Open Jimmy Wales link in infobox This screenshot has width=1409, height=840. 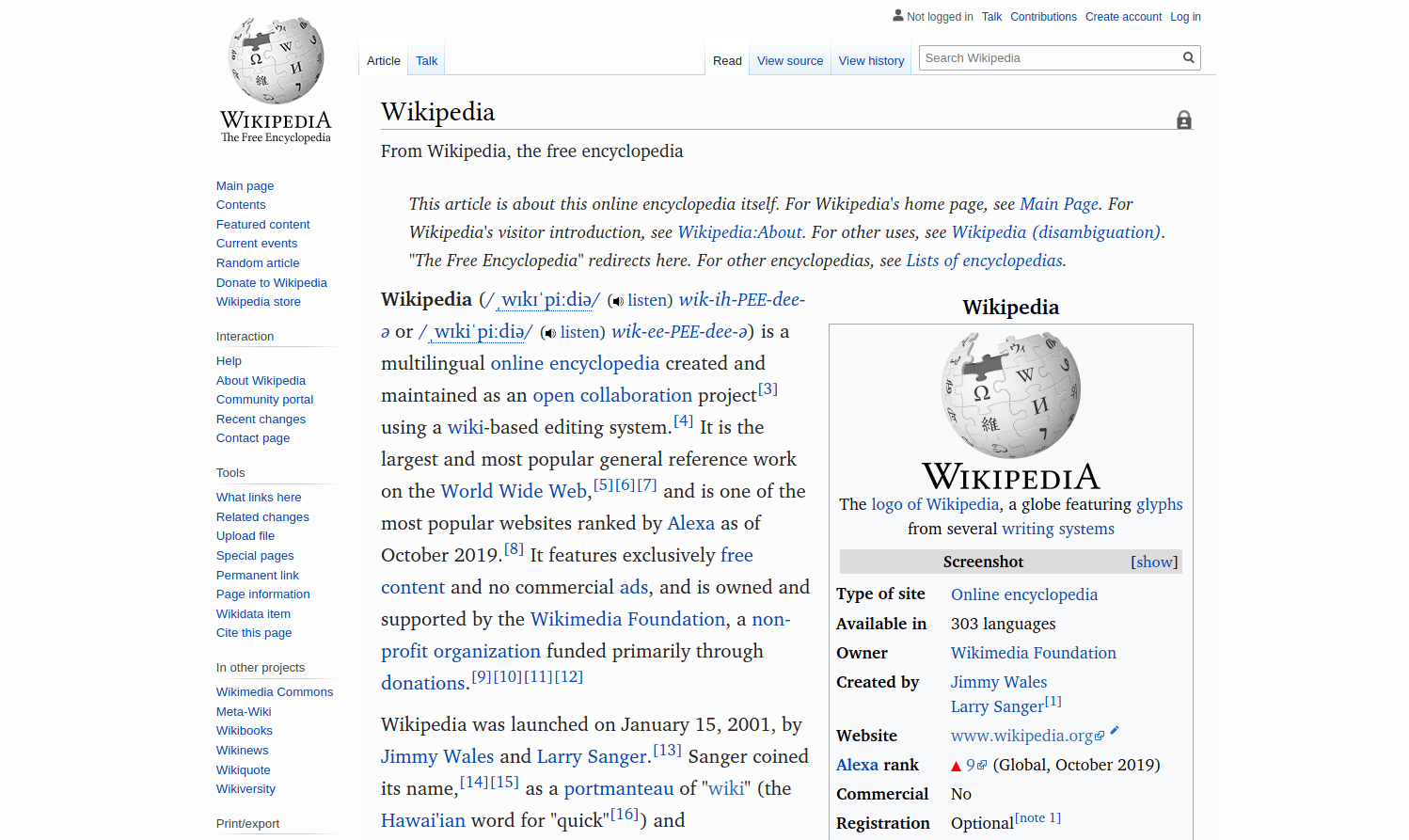pos(999,682)
